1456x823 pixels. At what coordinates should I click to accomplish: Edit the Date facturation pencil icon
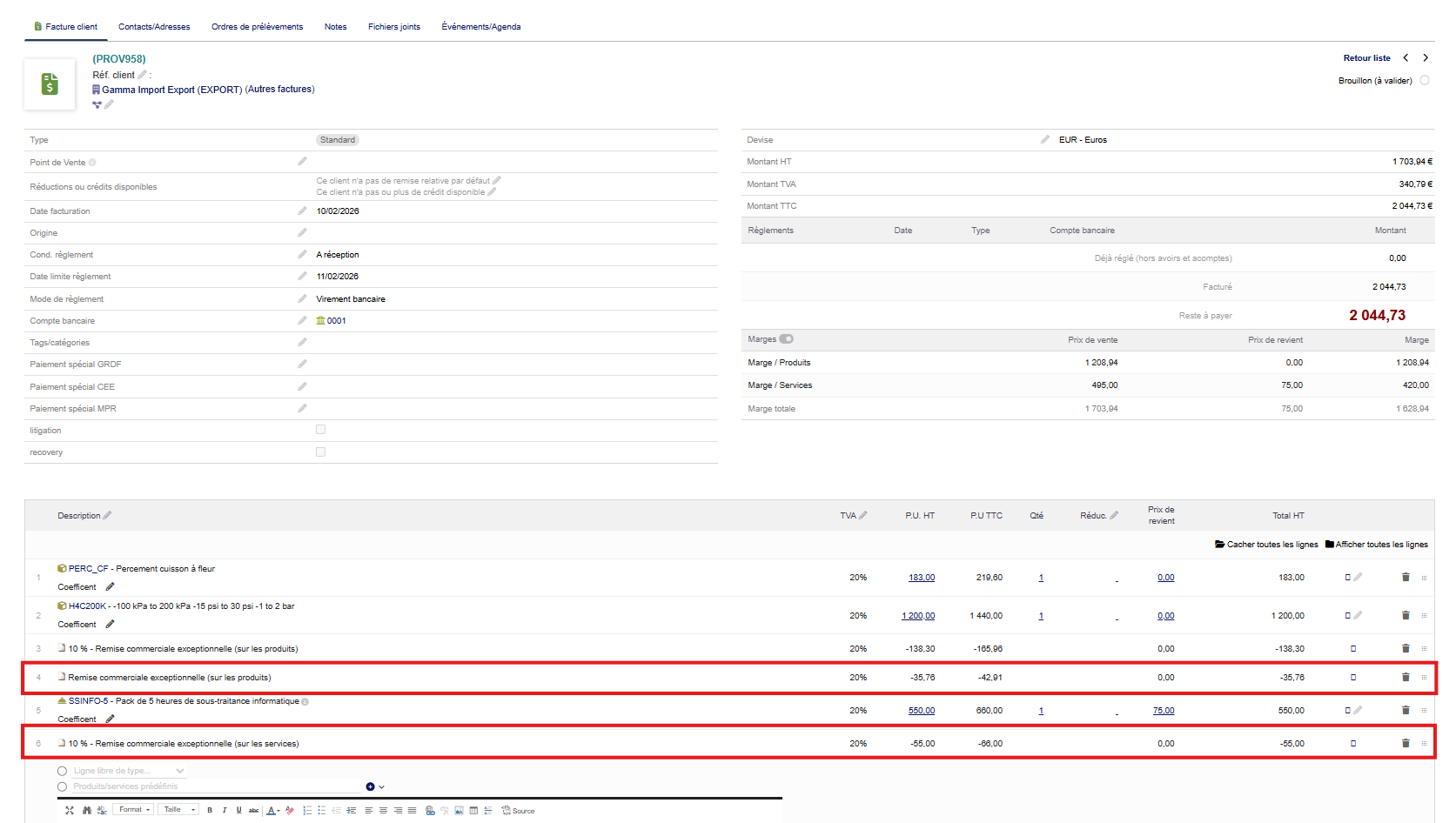(x=302, y=211)
